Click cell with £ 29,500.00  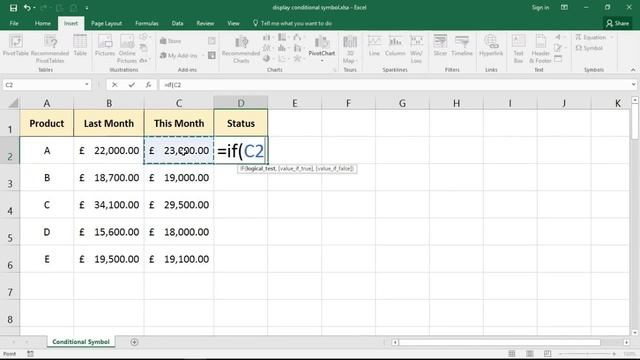click(179, 205)
